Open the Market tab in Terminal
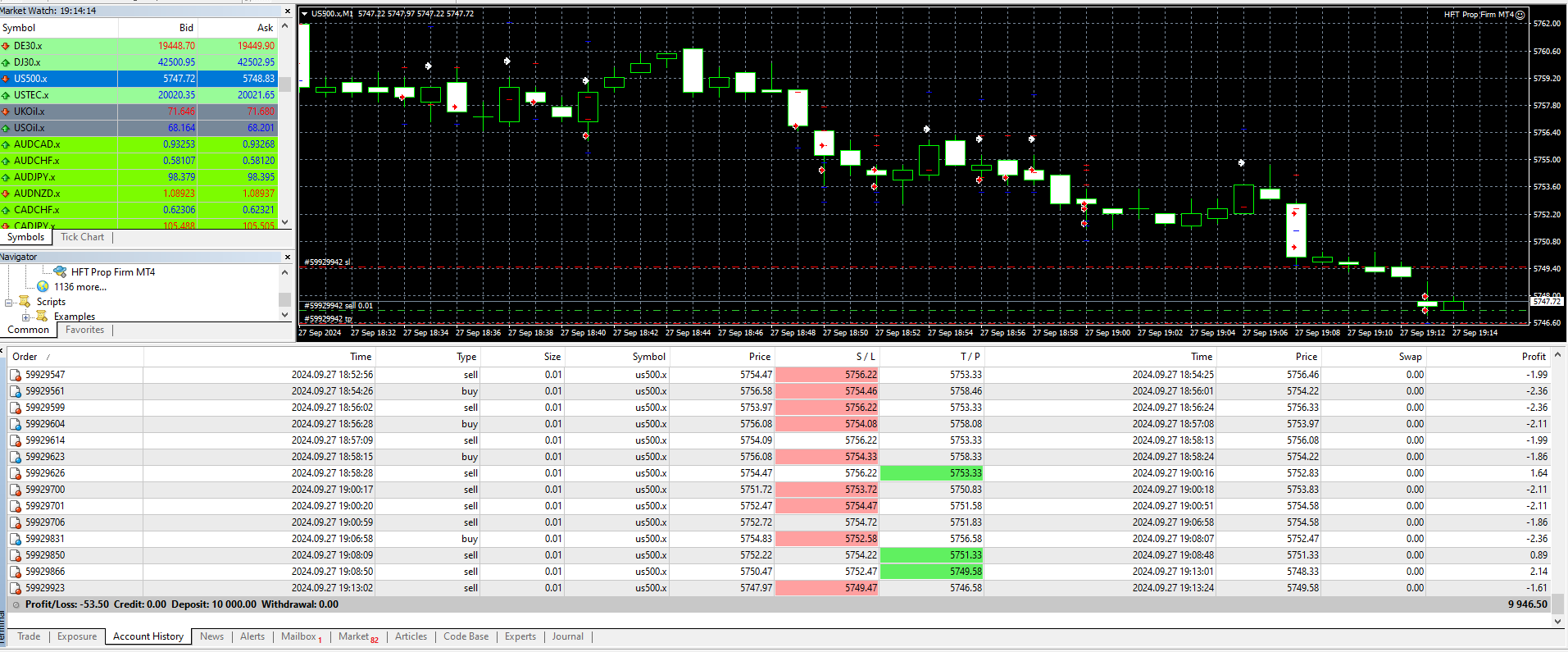Image resolution: width=1568 pixels, height=652 pixels. [358, 636]
